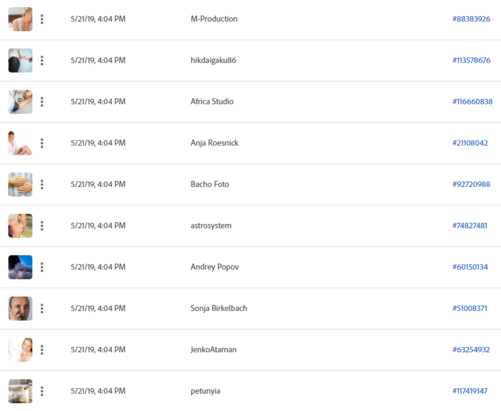501x411 pixels.
Task: Open the three-dot menu for JenkoAtaman row
Action: (x=42, y=350)
